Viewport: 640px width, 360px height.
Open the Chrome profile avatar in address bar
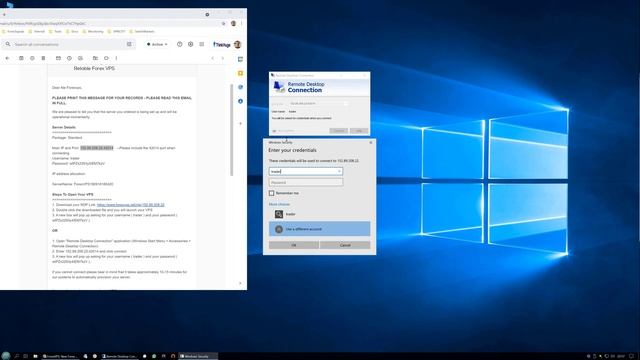point(233,24)
